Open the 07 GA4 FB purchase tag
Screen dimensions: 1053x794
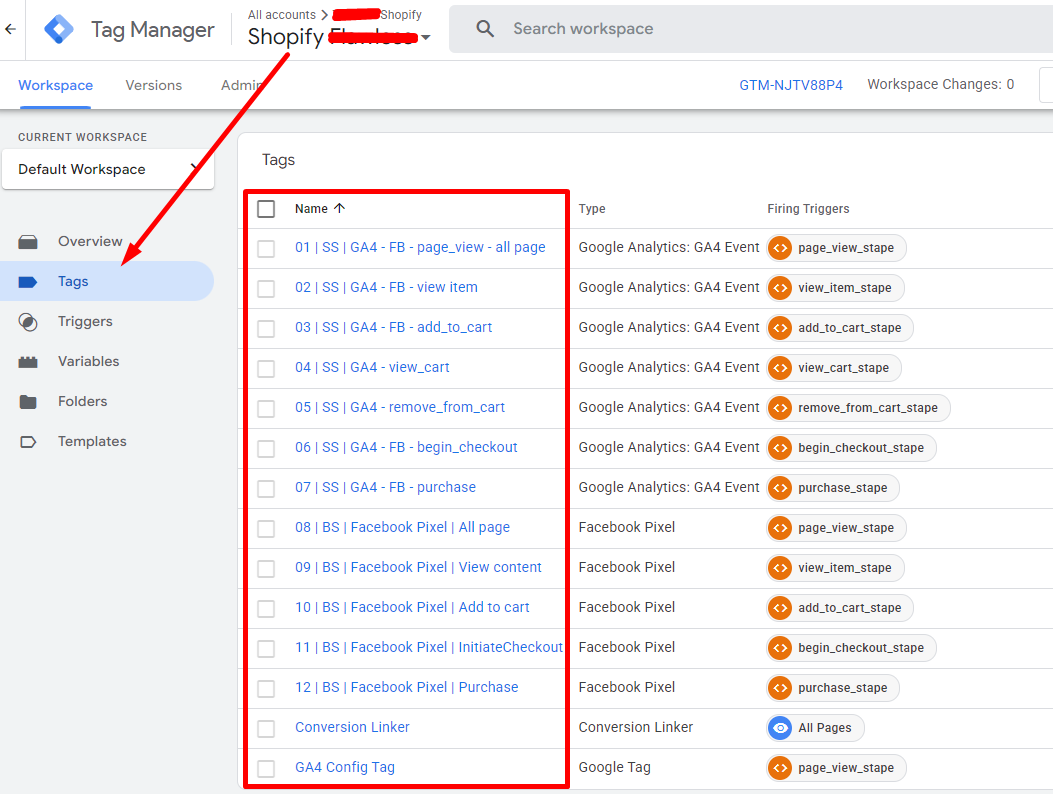coord(385,487)
